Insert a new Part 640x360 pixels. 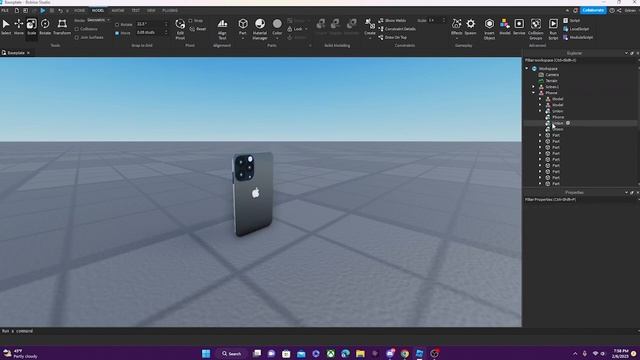(x=243, y=28)
